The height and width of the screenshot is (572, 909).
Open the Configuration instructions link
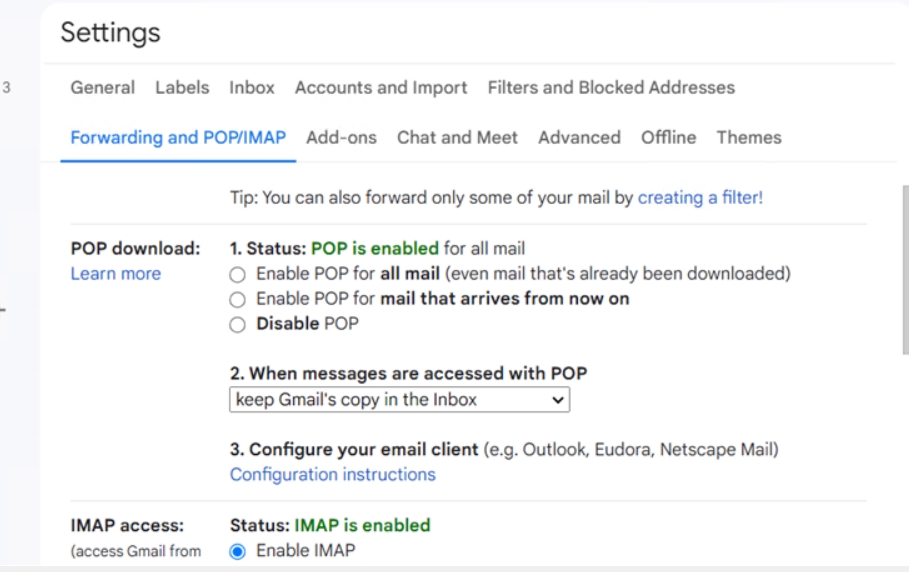[333, 475]
